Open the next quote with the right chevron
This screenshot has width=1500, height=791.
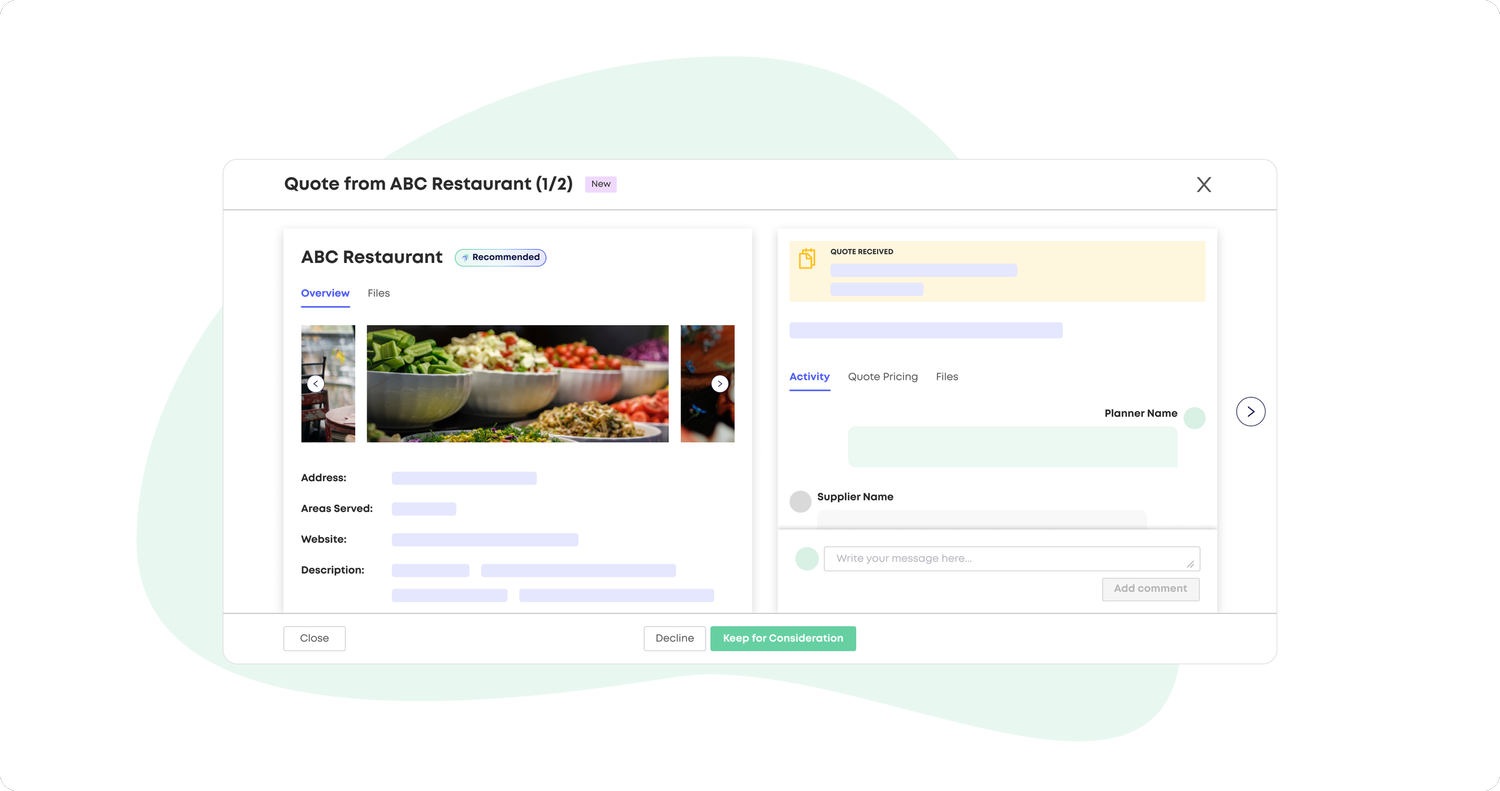1250,411
